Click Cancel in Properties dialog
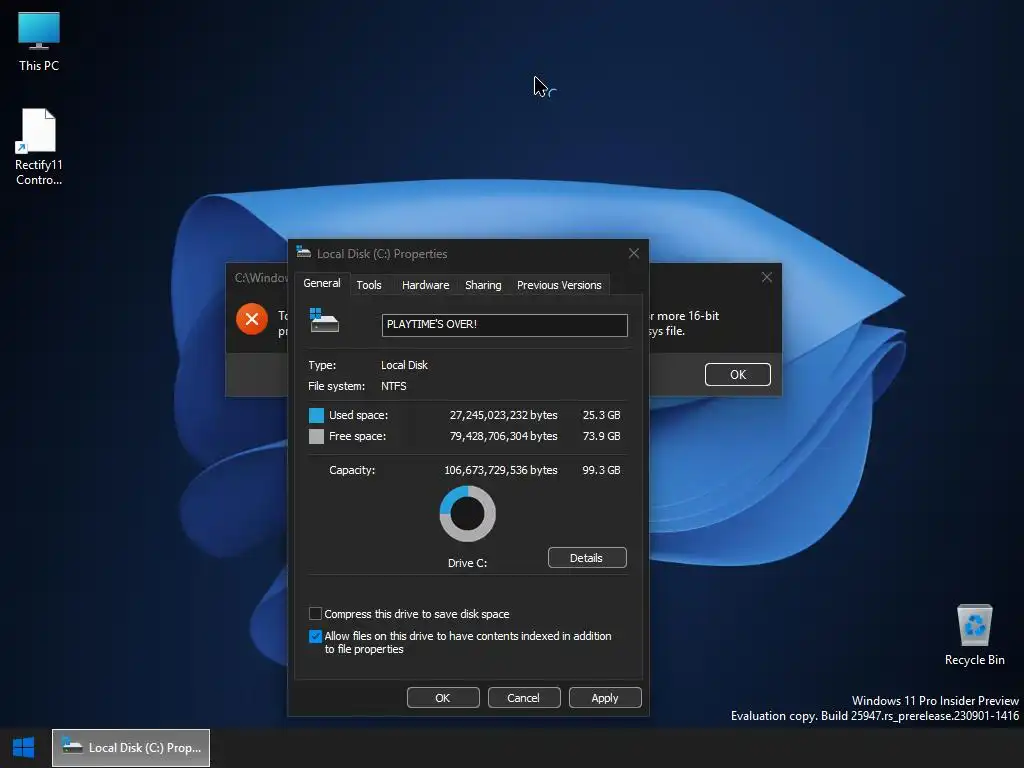The width and height of the screenshot is (1024, 768). pyautogui.click(x=524, y=698)
